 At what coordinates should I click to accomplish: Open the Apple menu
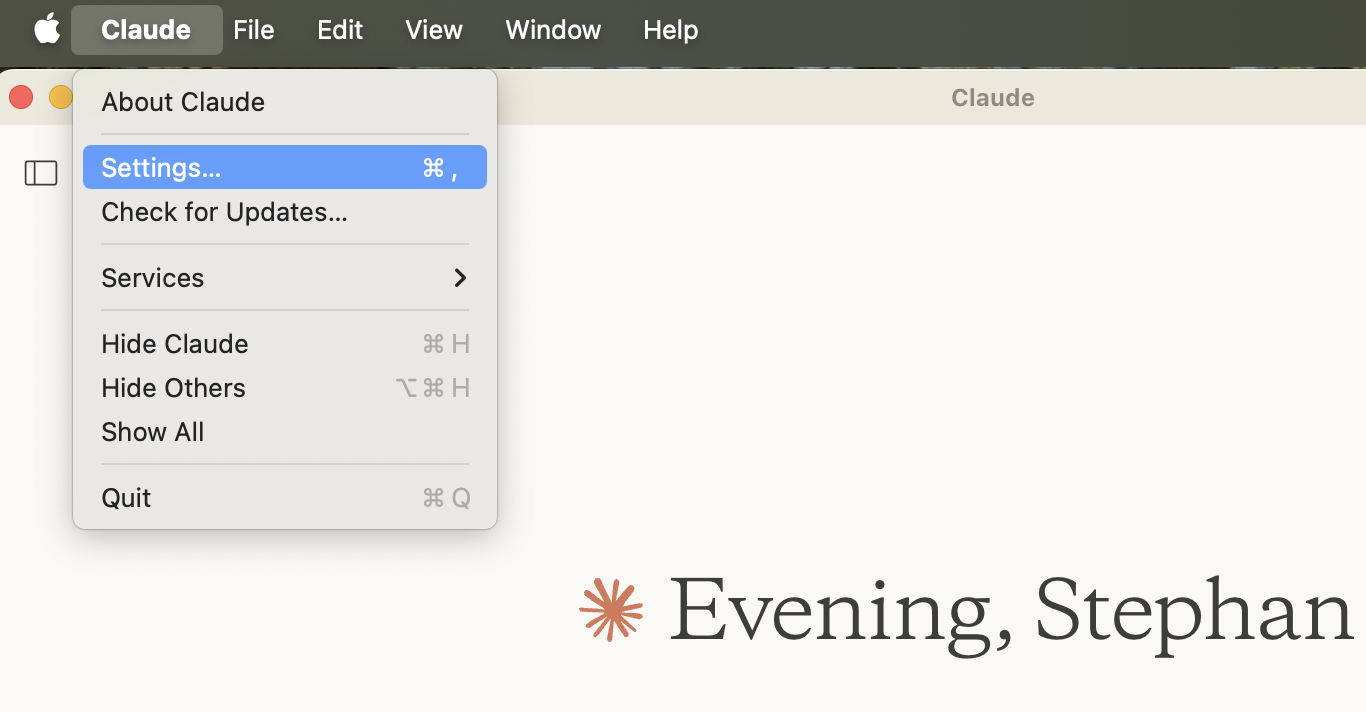pos(47,30)
